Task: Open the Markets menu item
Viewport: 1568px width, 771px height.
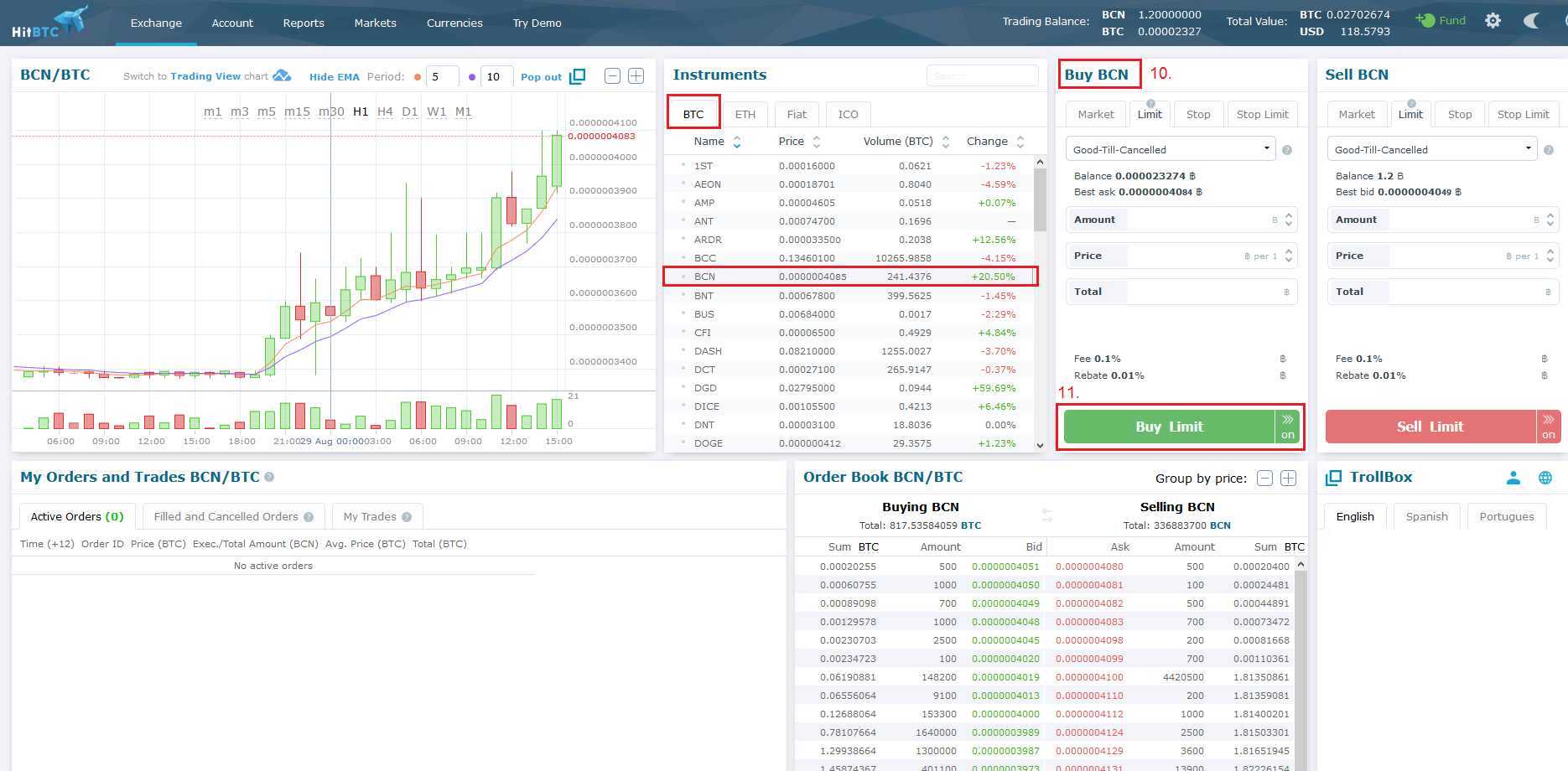Action: 375,23
